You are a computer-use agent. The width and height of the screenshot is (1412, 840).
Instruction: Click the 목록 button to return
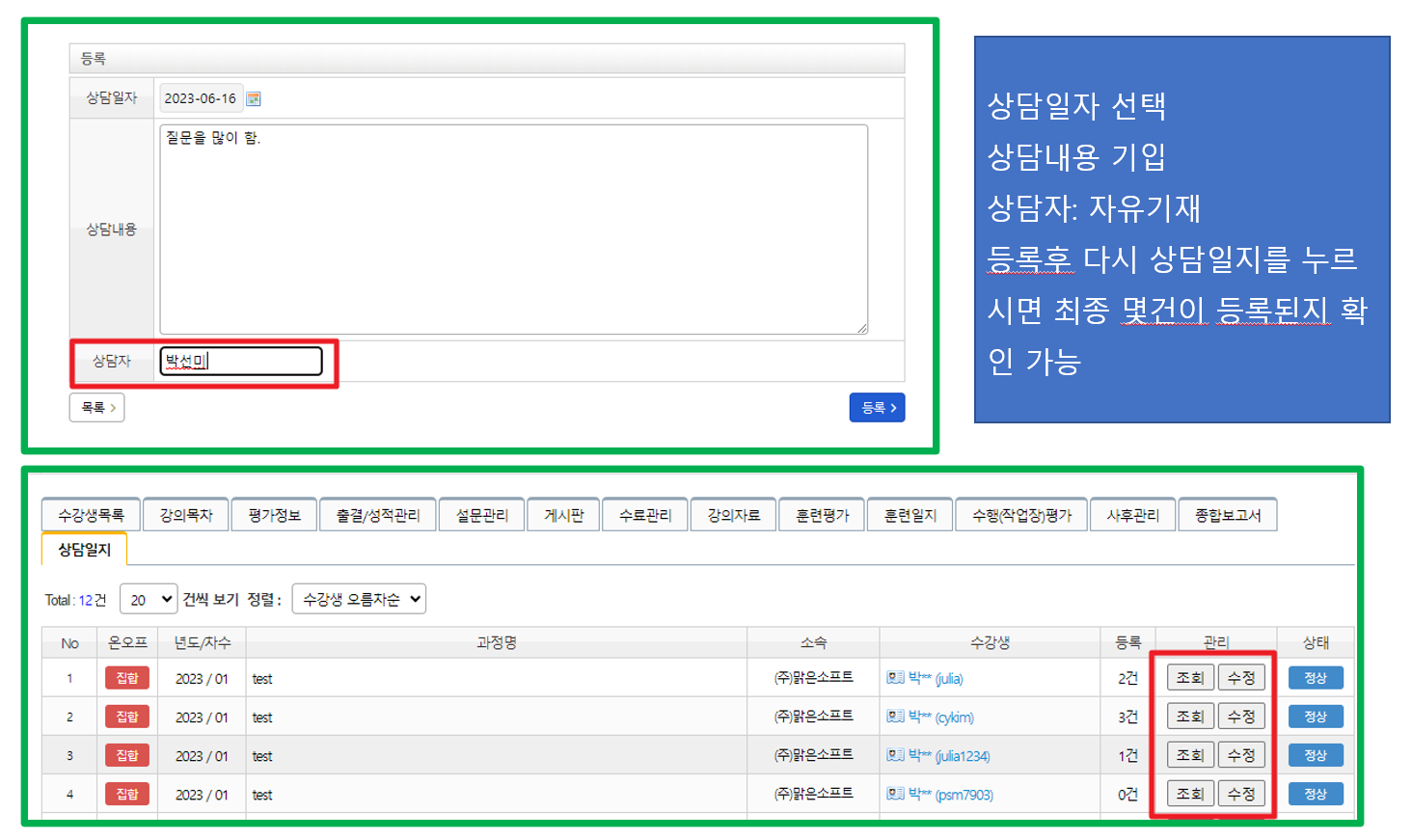[97, 408]
